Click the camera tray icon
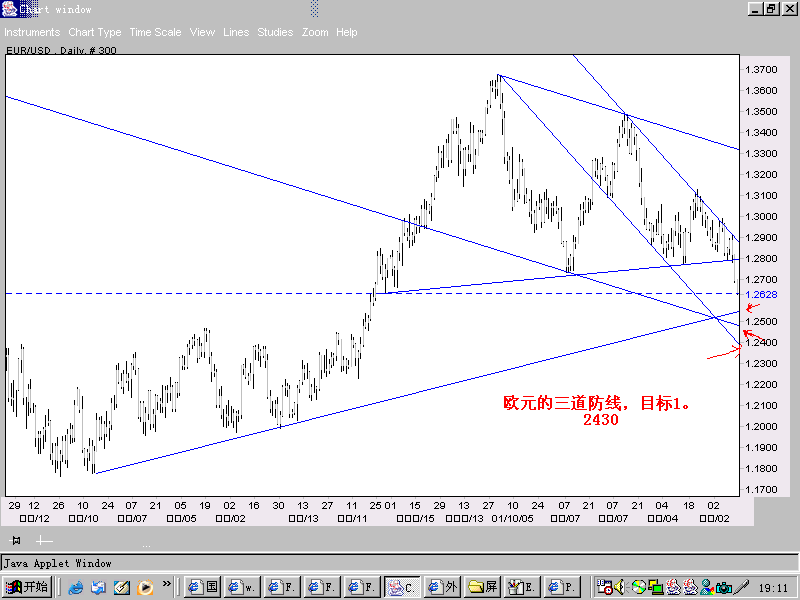 pos(724,588)
